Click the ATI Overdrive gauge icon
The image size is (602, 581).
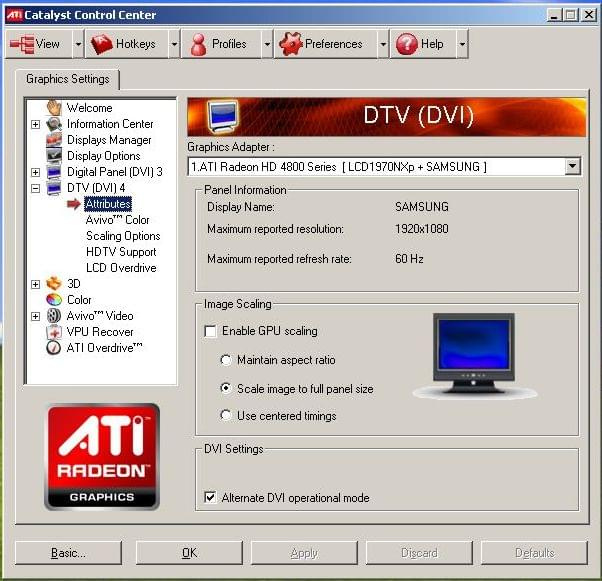click(x=53, y=348)
